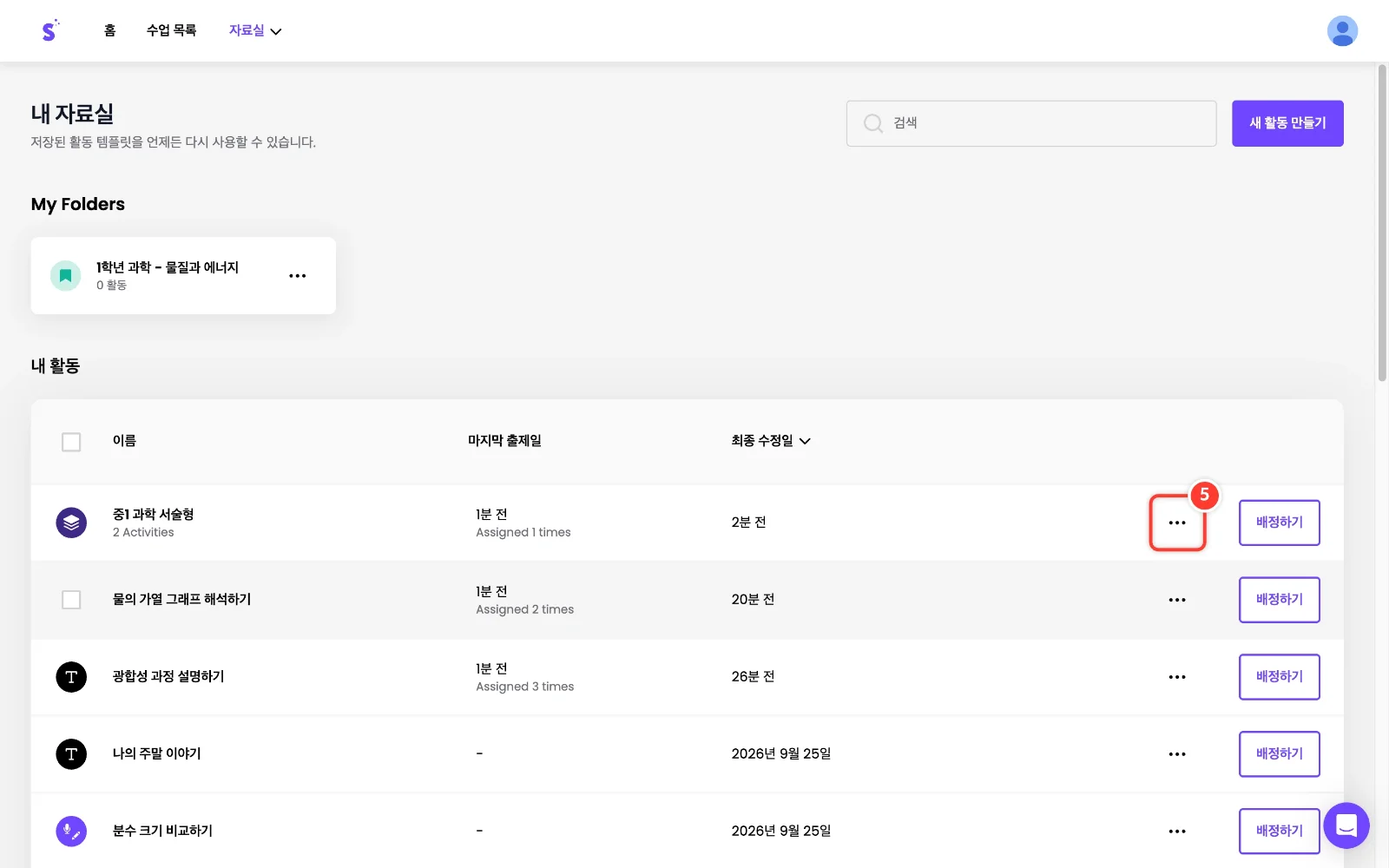
Task: Click the purple S logo
Action: 49,30
